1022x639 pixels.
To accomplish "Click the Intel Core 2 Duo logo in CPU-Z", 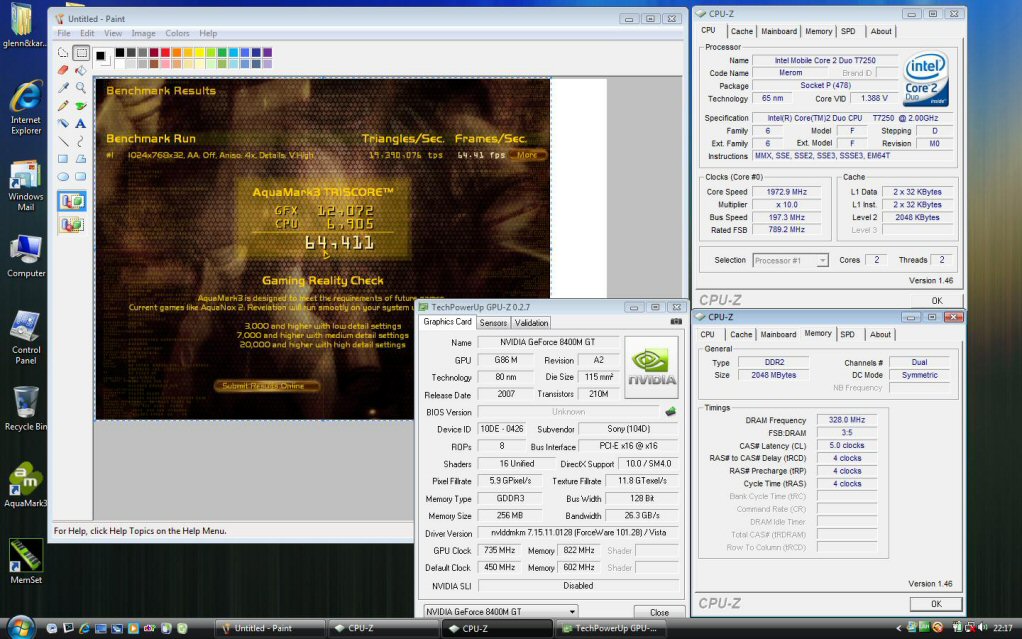I will point(926,80).
